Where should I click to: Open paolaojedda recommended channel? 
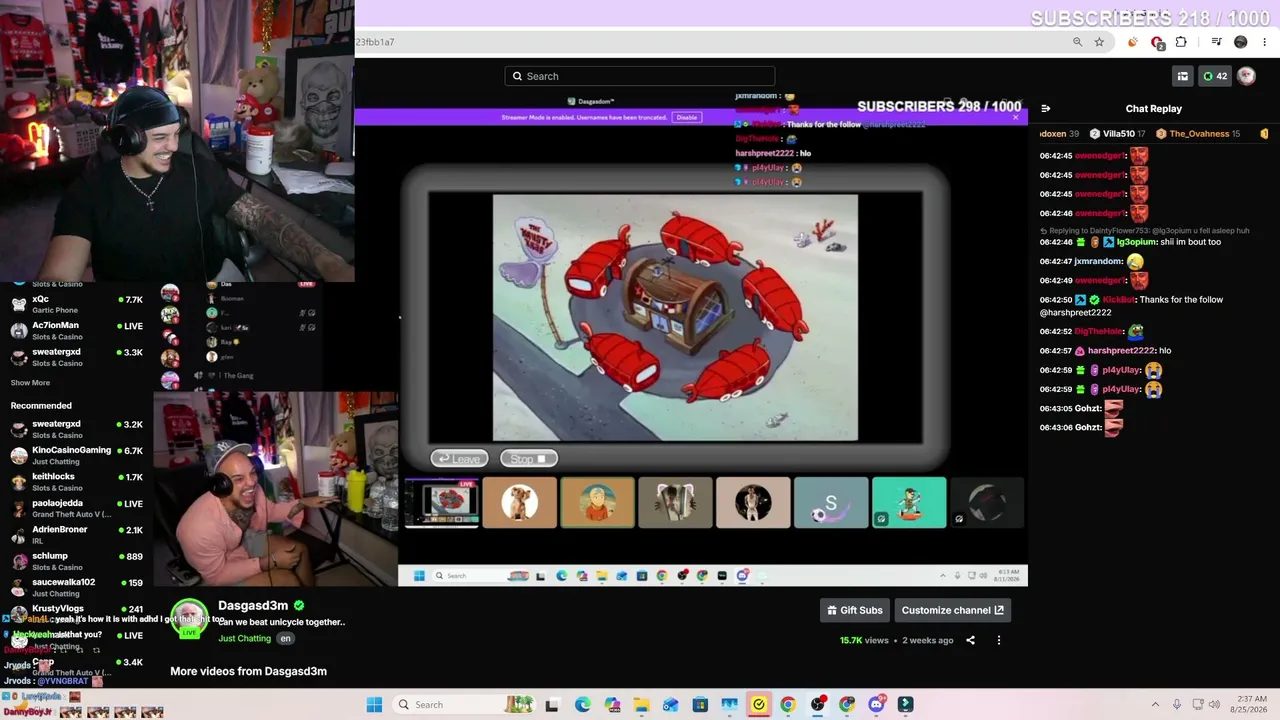click(x=78, y=508)
